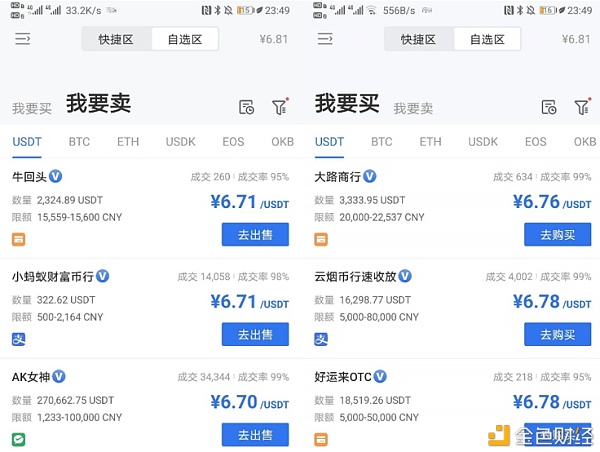Tap 去出售 for 小蚂蚁财富币行 offer
This screenshot has height=452, width=600.
pos(255,334)
